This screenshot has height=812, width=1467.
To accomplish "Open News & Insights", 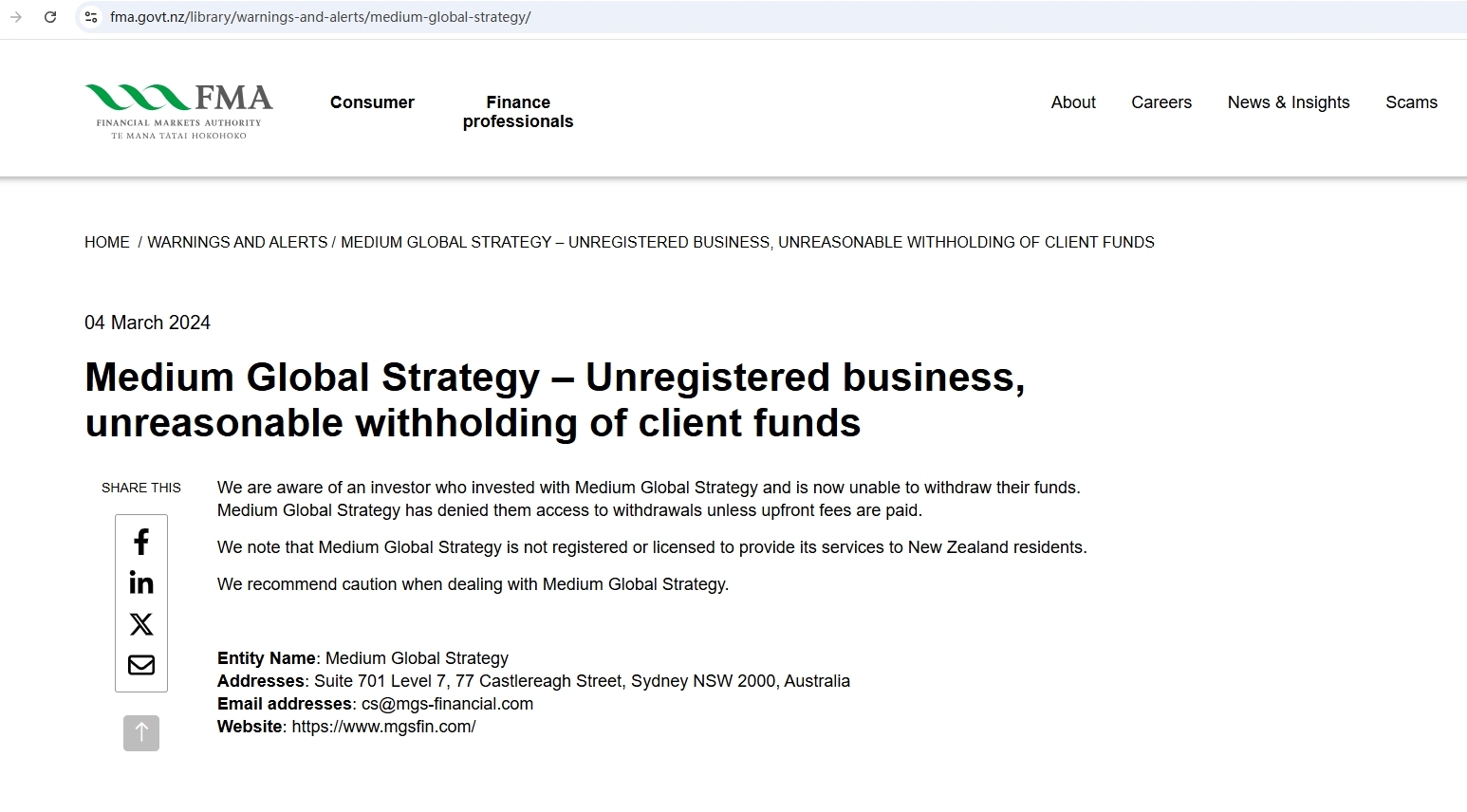I will (x=1289, y=102).
